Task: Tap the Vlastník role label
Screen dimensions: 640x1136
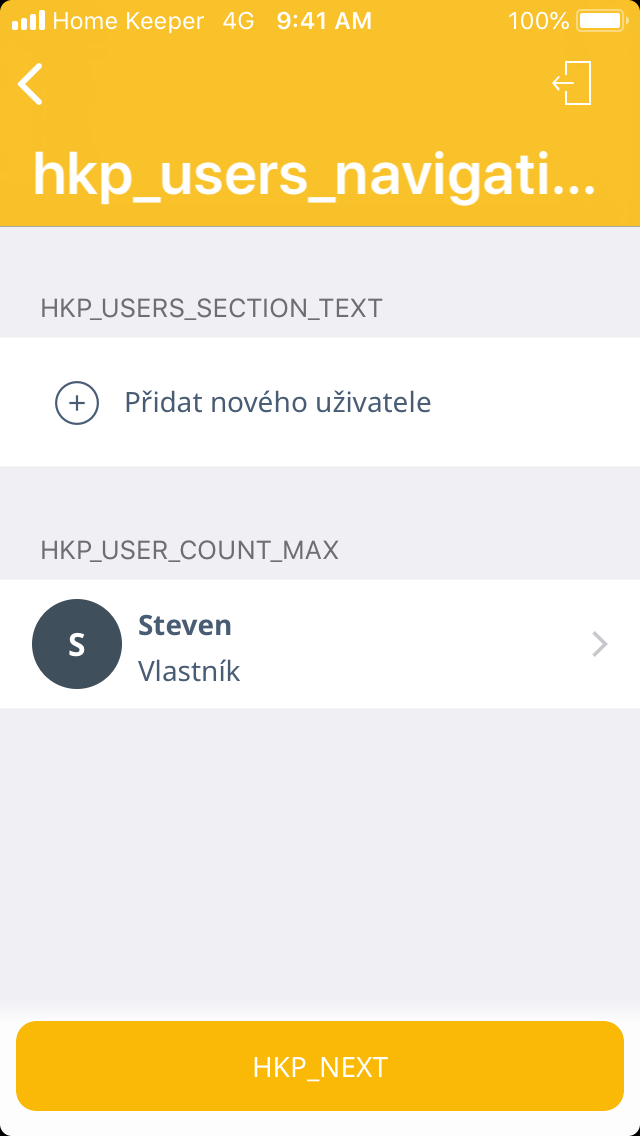Action: tap(189, 671)
